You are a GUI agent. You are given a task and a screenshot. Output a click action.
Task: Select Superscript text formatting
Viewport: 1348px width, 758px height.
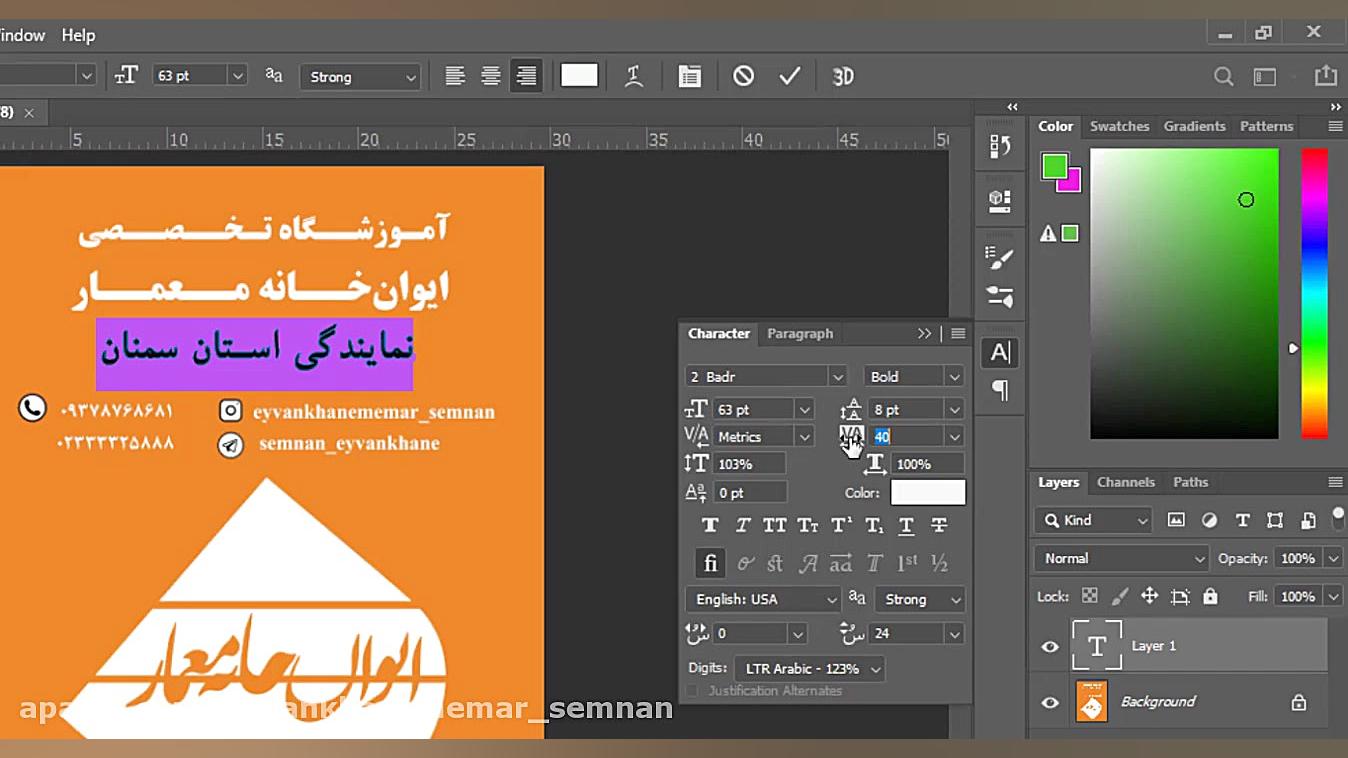click(838, 525)
